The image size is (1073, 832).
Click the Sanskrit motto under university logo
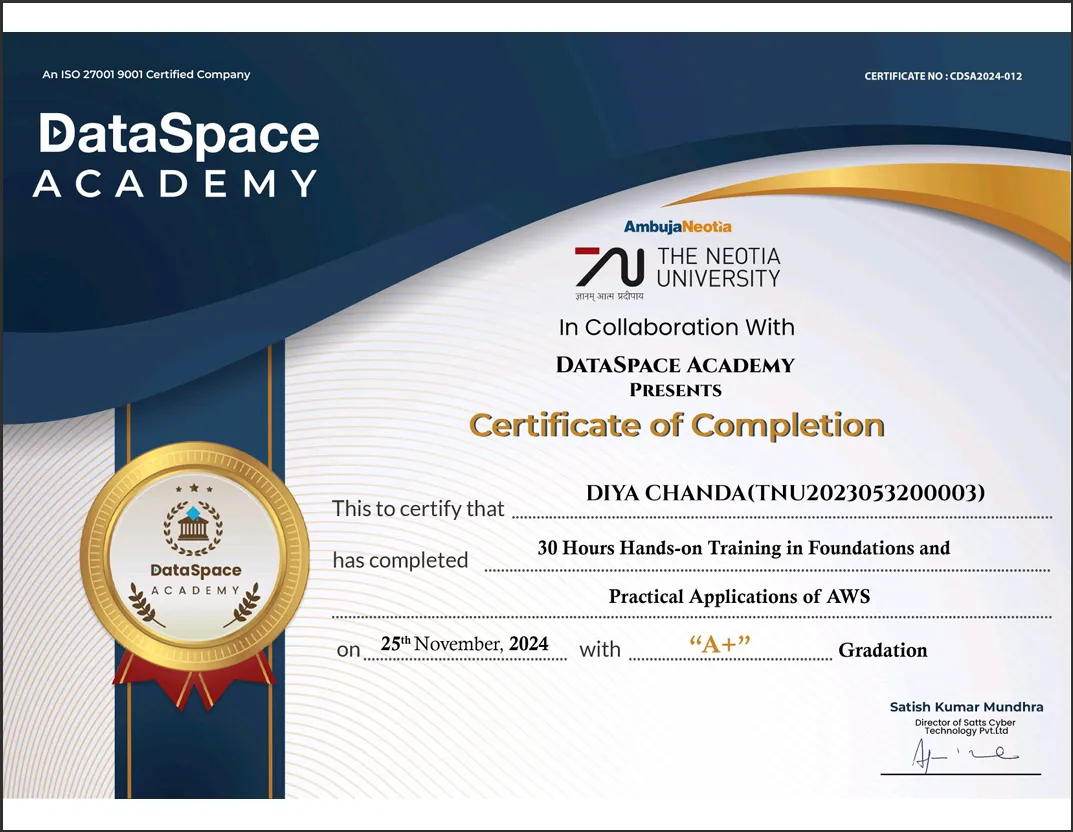pyautogui.click(x=609, y=296)
